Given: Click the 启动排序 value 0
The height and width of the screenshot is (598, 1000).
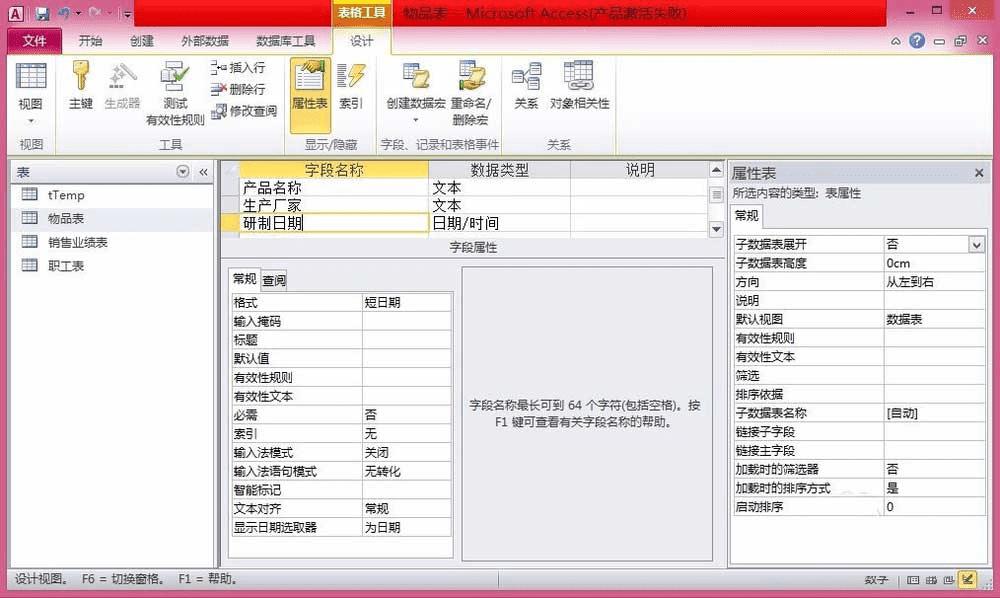Looking at the screenshot, I should pyautogui.click(x=934, y=507).
